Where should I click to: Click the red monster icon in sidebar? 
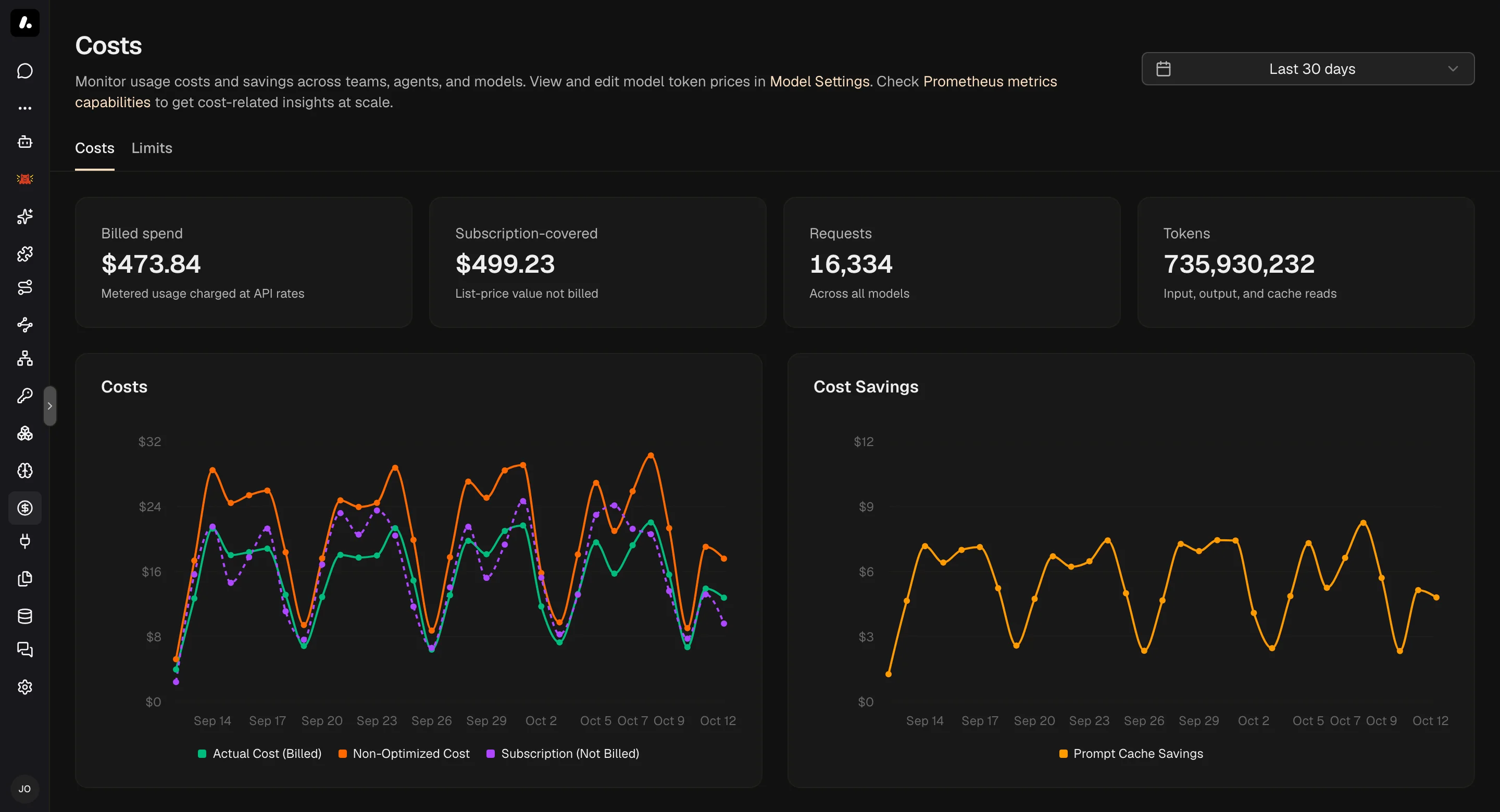(x=24, y=179)
